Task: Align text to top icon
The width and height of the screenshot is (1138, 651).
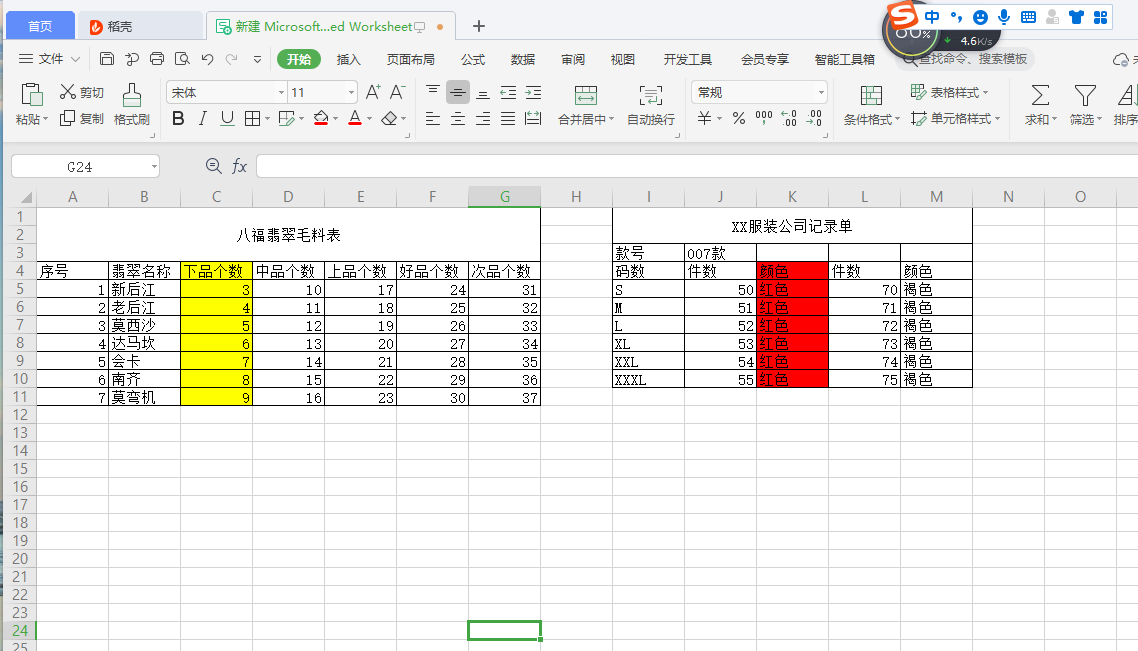Action: (x=433, y=92)
